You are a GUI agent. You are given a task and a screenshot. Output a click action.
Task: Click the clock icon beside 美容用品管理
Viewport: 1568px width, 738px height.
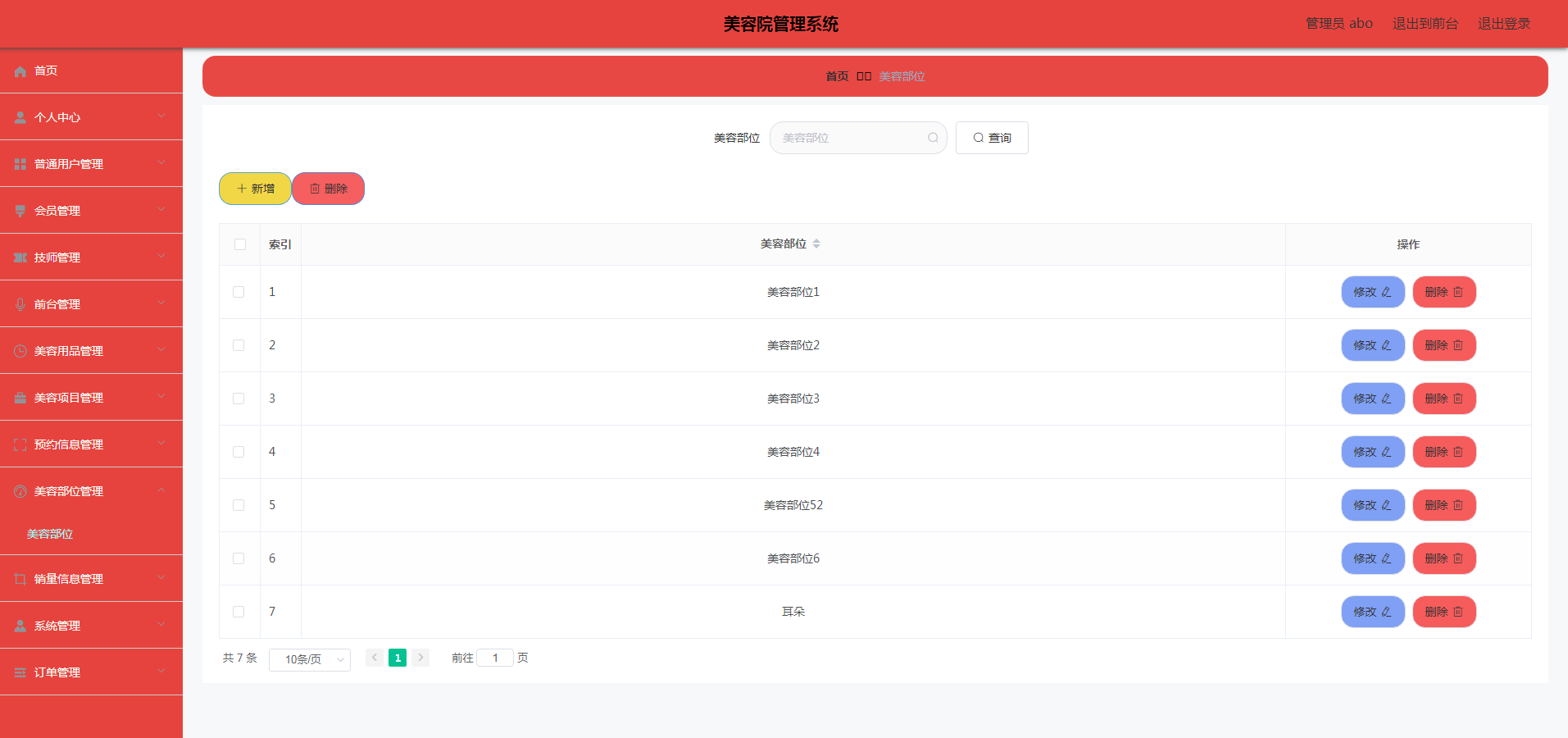coord(20,350)
